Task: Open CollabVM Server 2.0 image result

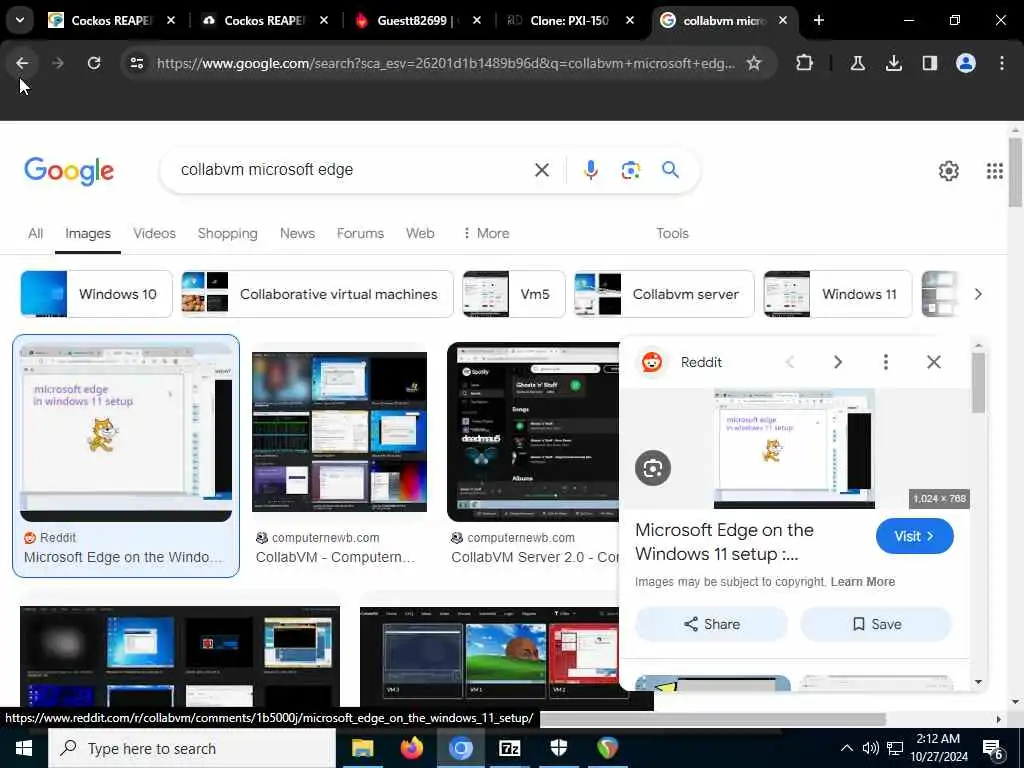Action: click(x=533, y=432)
